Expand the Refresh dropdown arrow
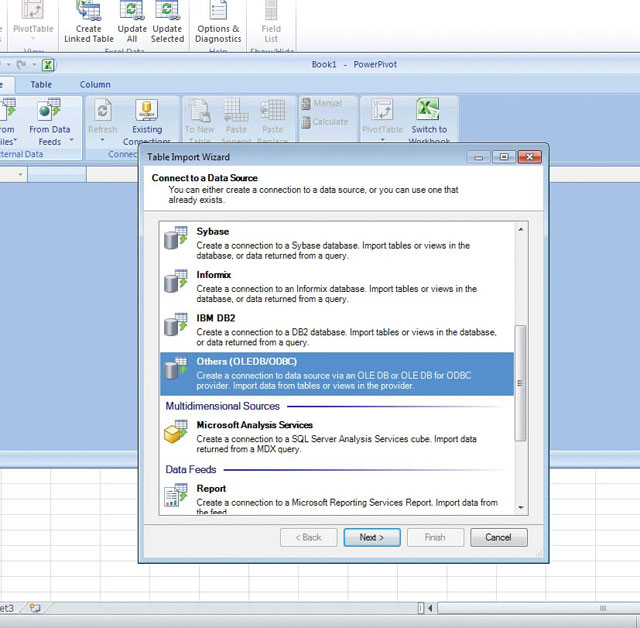640x628 pixels. 102,141
